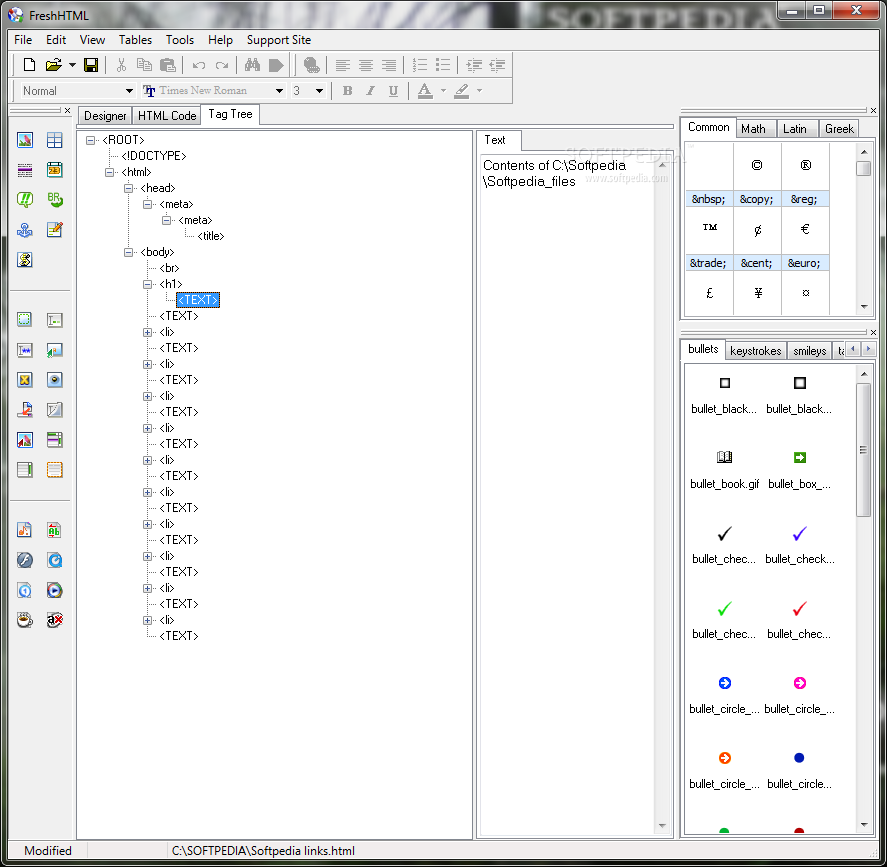Click the highlight color marker swatch

click(x=462, y=90)
